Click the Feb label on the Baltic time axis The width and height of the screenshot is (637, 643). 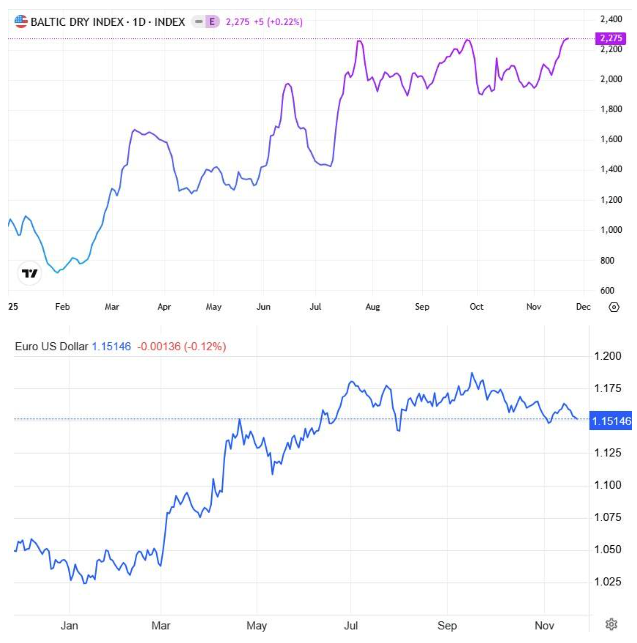pos(62,307)
